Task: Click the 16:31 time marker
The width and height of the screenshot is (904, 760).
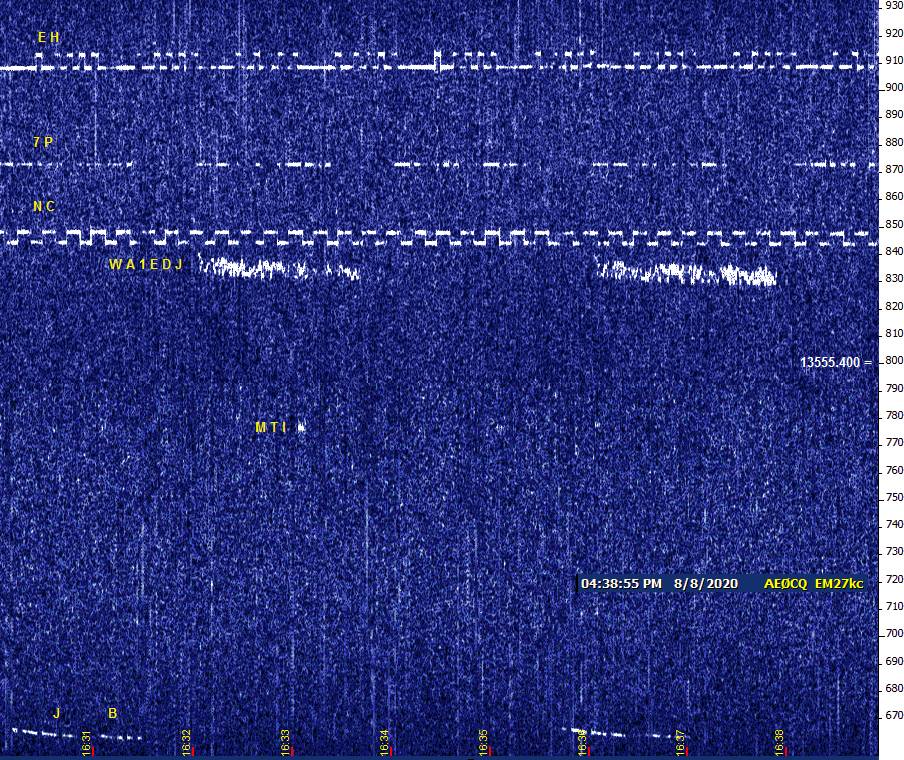Action: coord(87,742)
